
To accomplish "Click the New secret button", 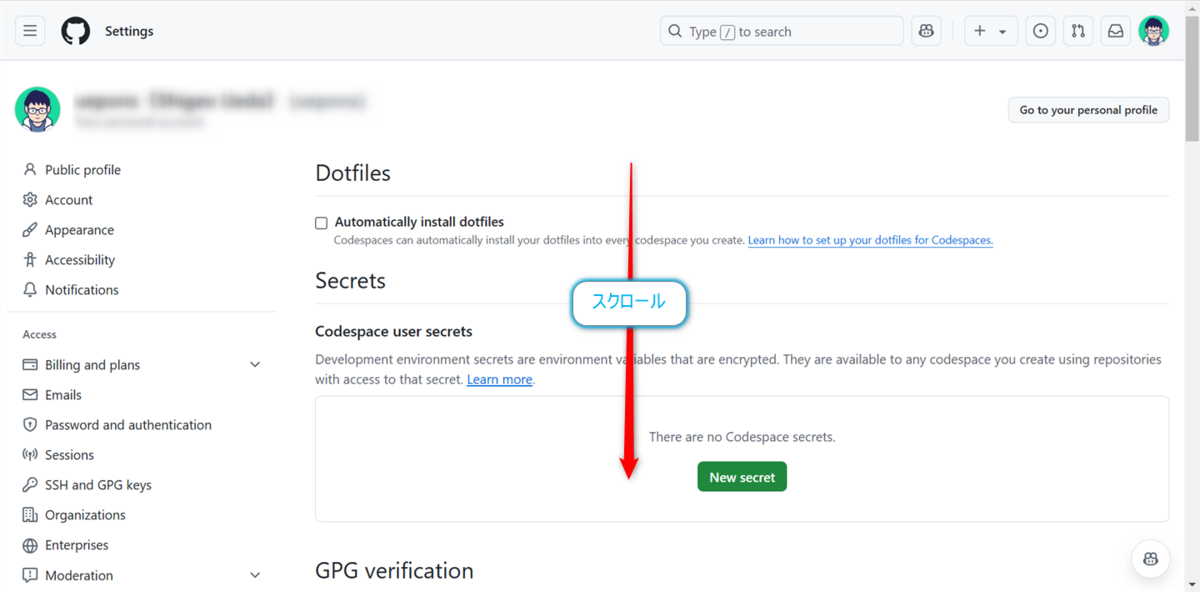I will point(741,476).
